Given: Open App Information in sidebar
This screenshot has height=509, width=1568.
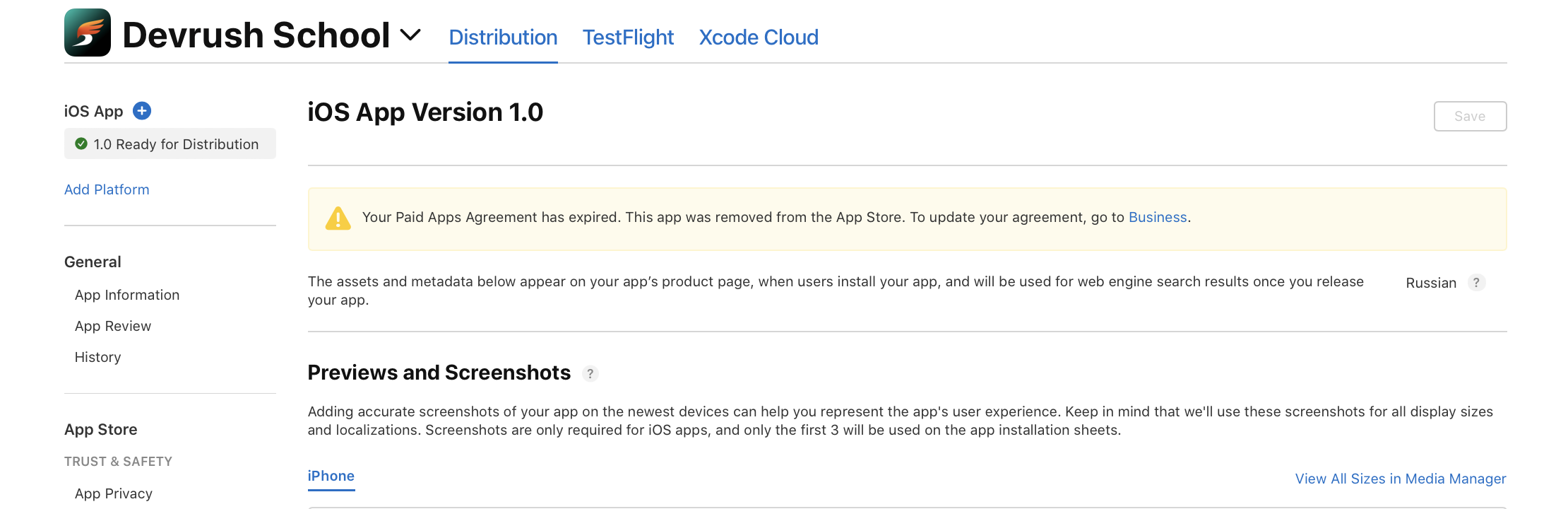Looking at the screenshot, I should (127, 295).
